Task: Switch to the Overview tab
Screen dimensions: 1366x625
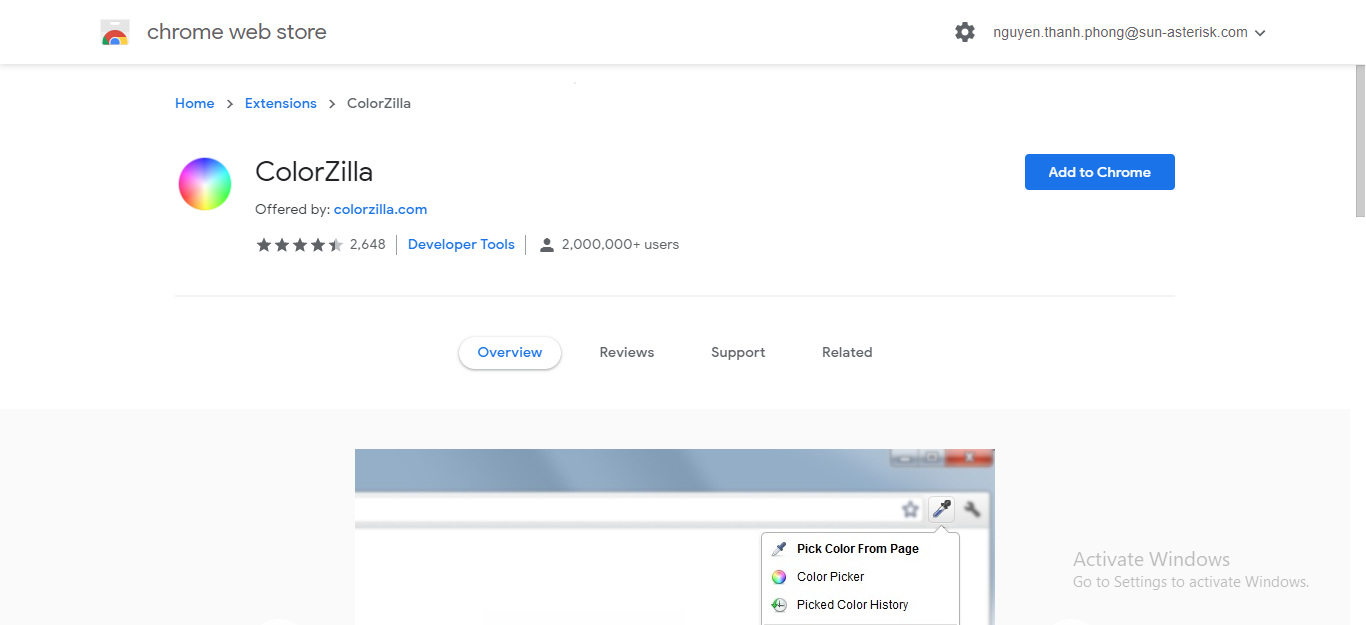Action: (x=510, y=352)
